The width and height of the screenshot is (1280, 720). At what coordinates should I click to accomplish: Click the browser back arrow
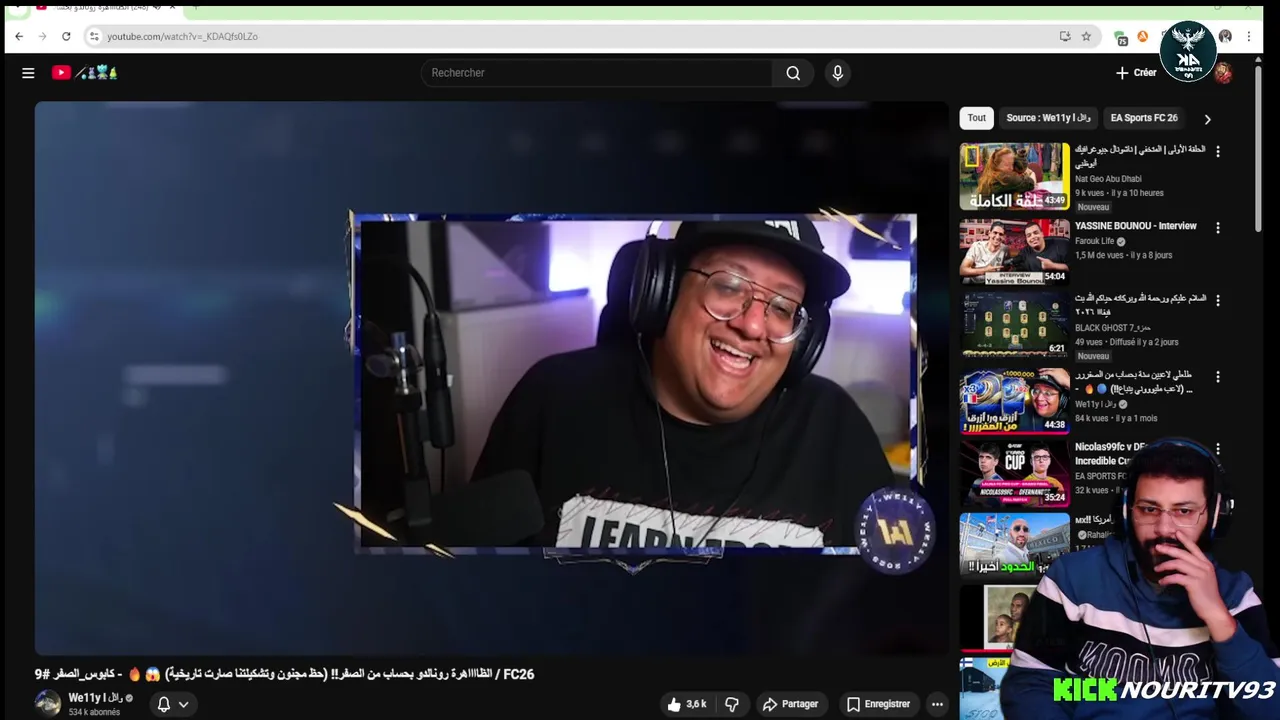coord(19,36)
